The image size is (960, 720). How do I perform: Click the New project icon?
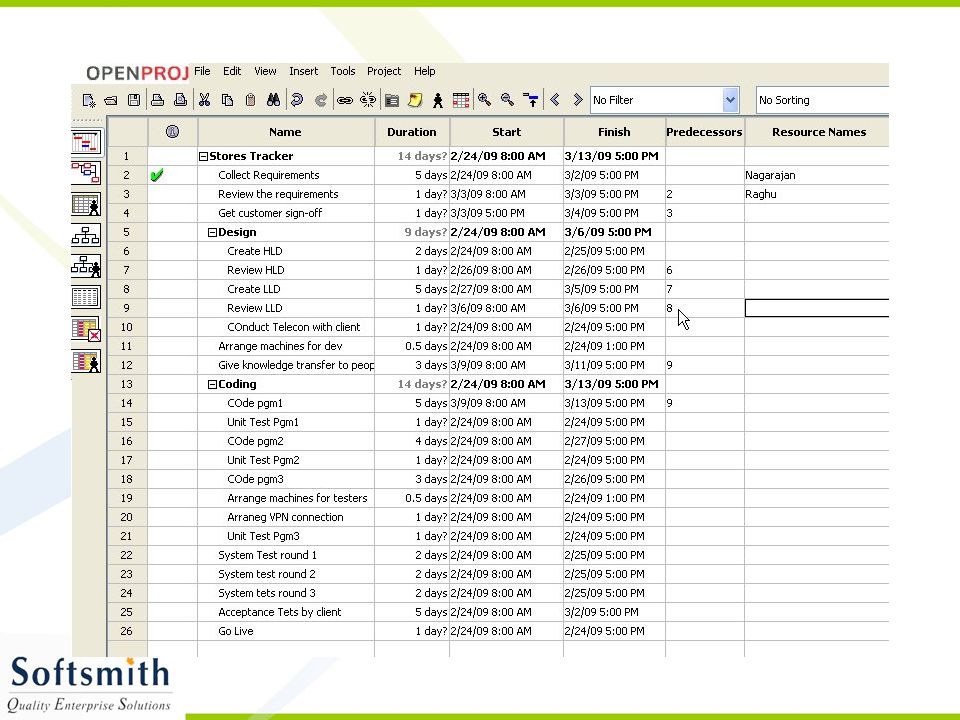tap(89, 100)
